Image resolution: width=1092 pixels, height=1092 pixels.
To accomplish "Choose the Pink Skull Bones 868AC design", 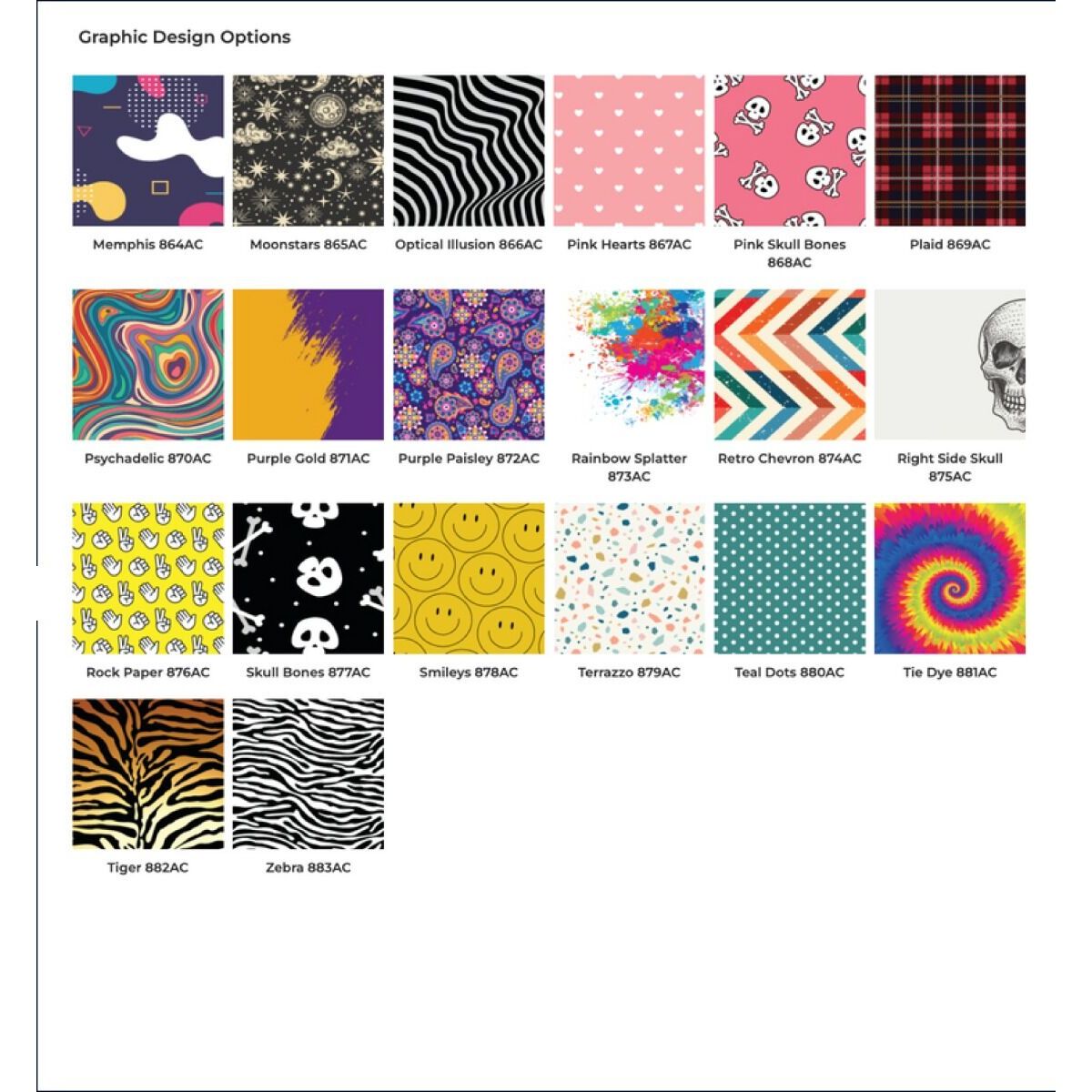I will tap(789, 151).
